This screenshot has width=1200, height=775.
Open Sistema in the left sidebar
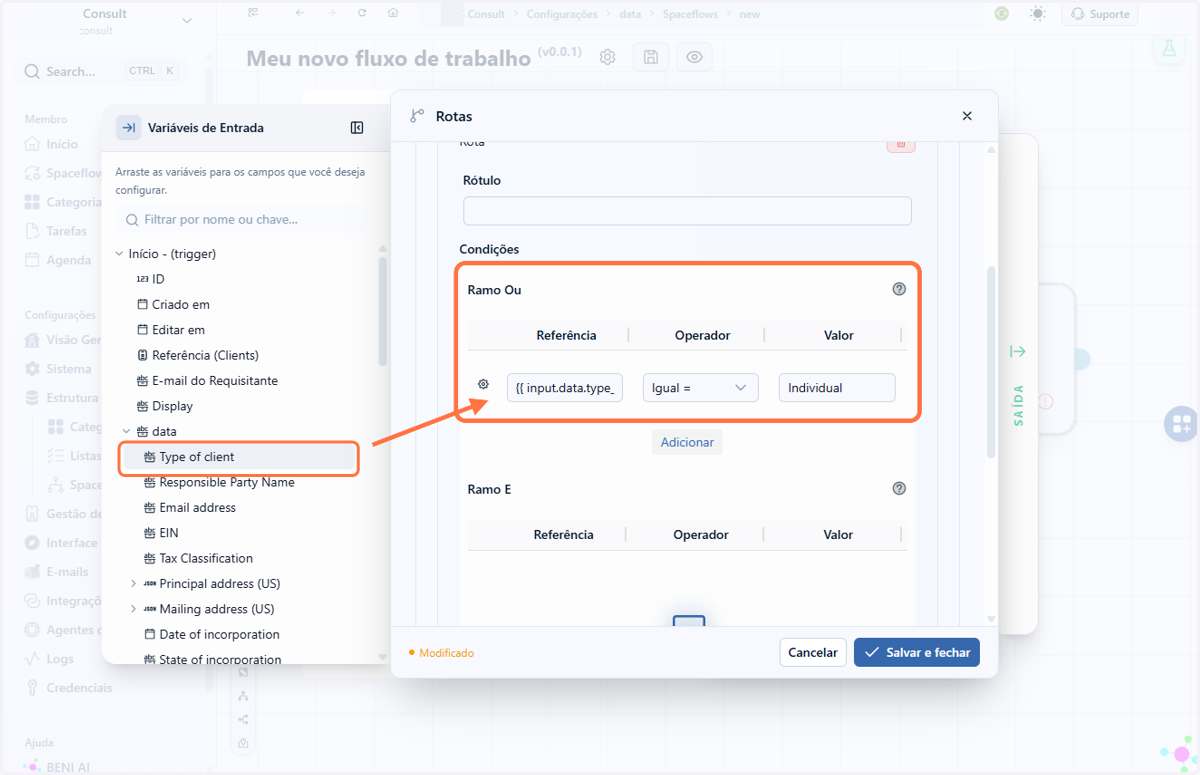tap(68, 369)
